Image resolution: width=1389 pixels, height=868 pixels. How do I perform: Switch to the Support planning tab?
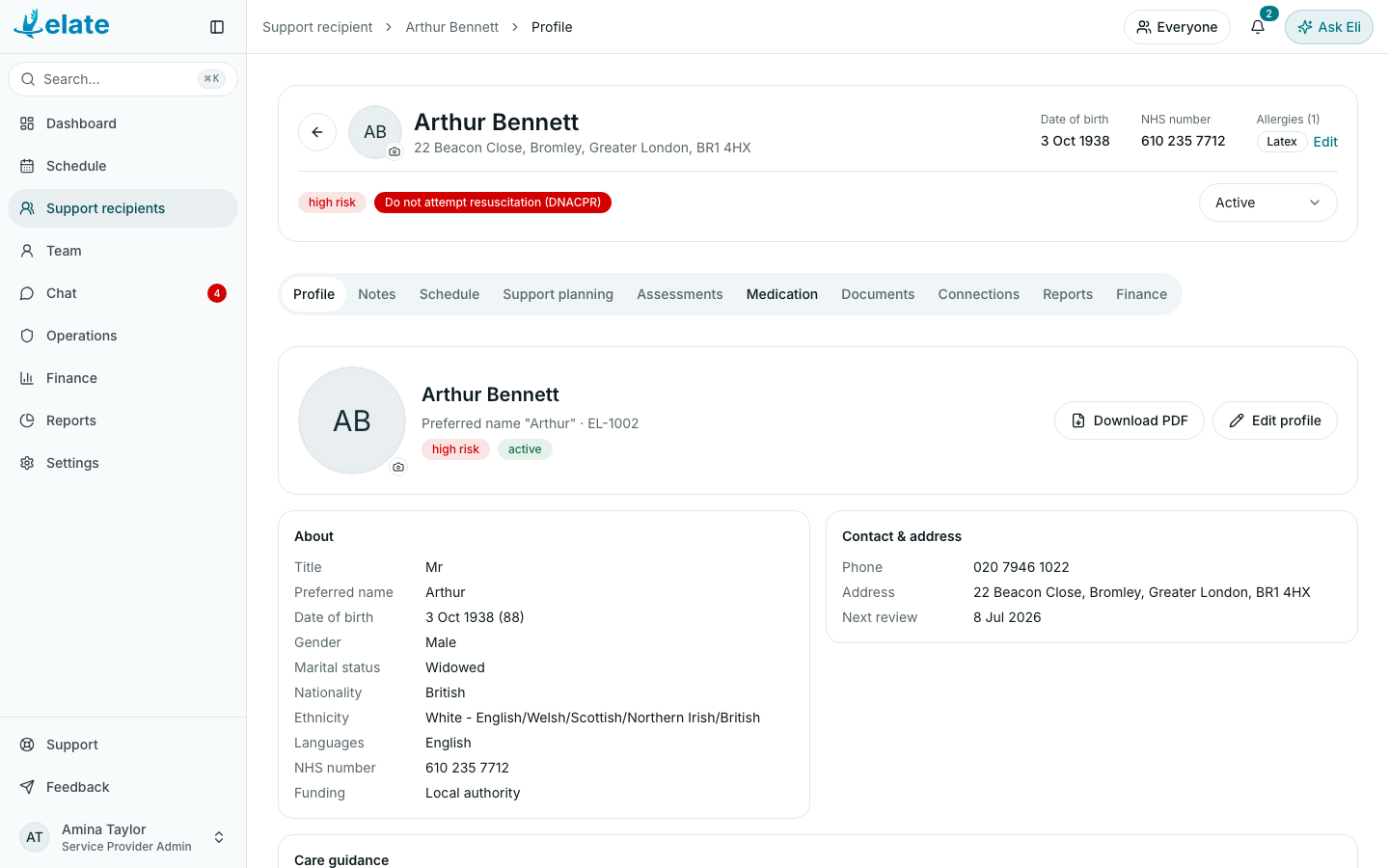[x=558, y=294]
